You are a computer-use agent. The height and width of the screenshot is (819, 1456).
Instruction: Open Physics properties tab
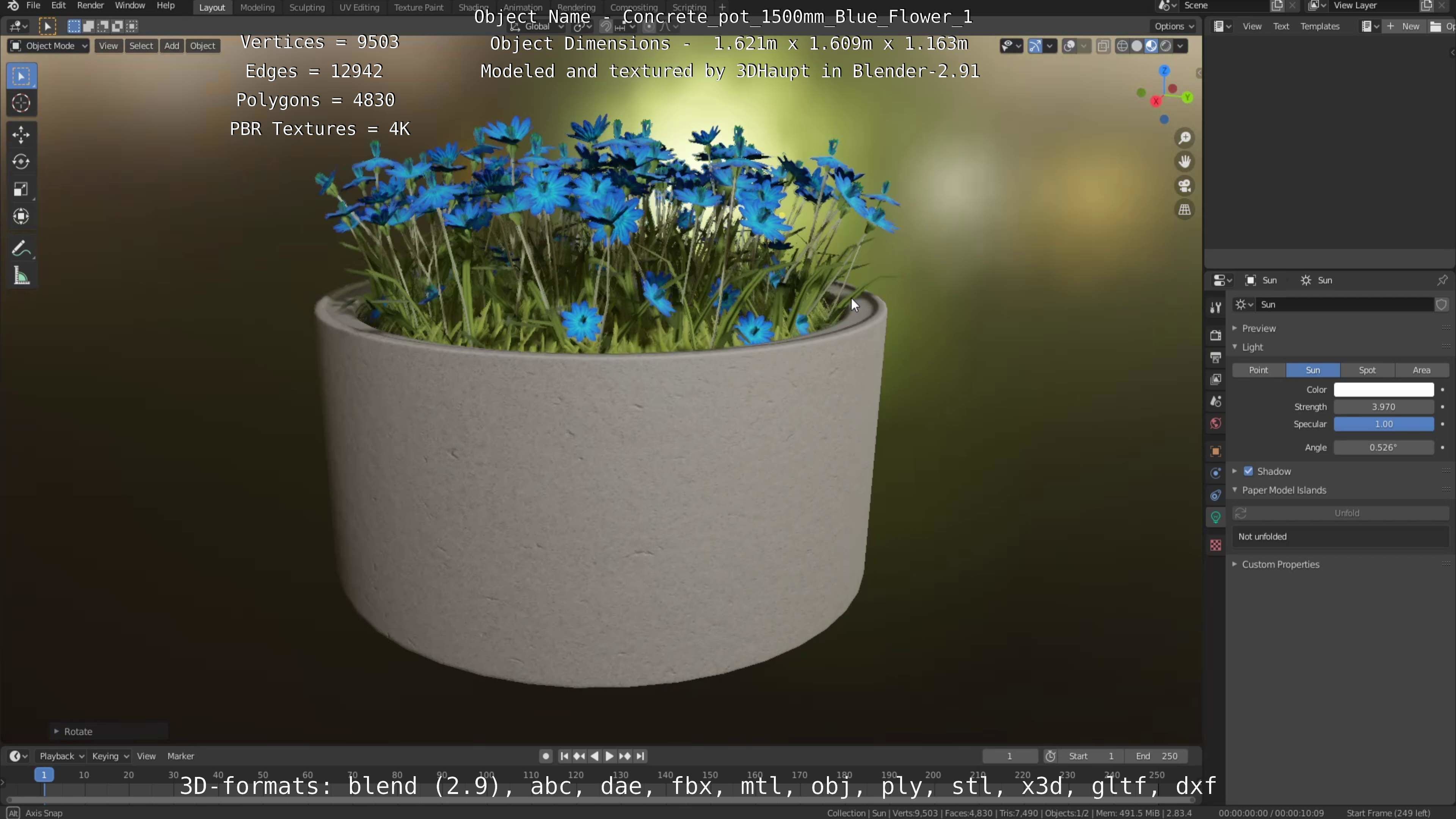coord(1215,473)
